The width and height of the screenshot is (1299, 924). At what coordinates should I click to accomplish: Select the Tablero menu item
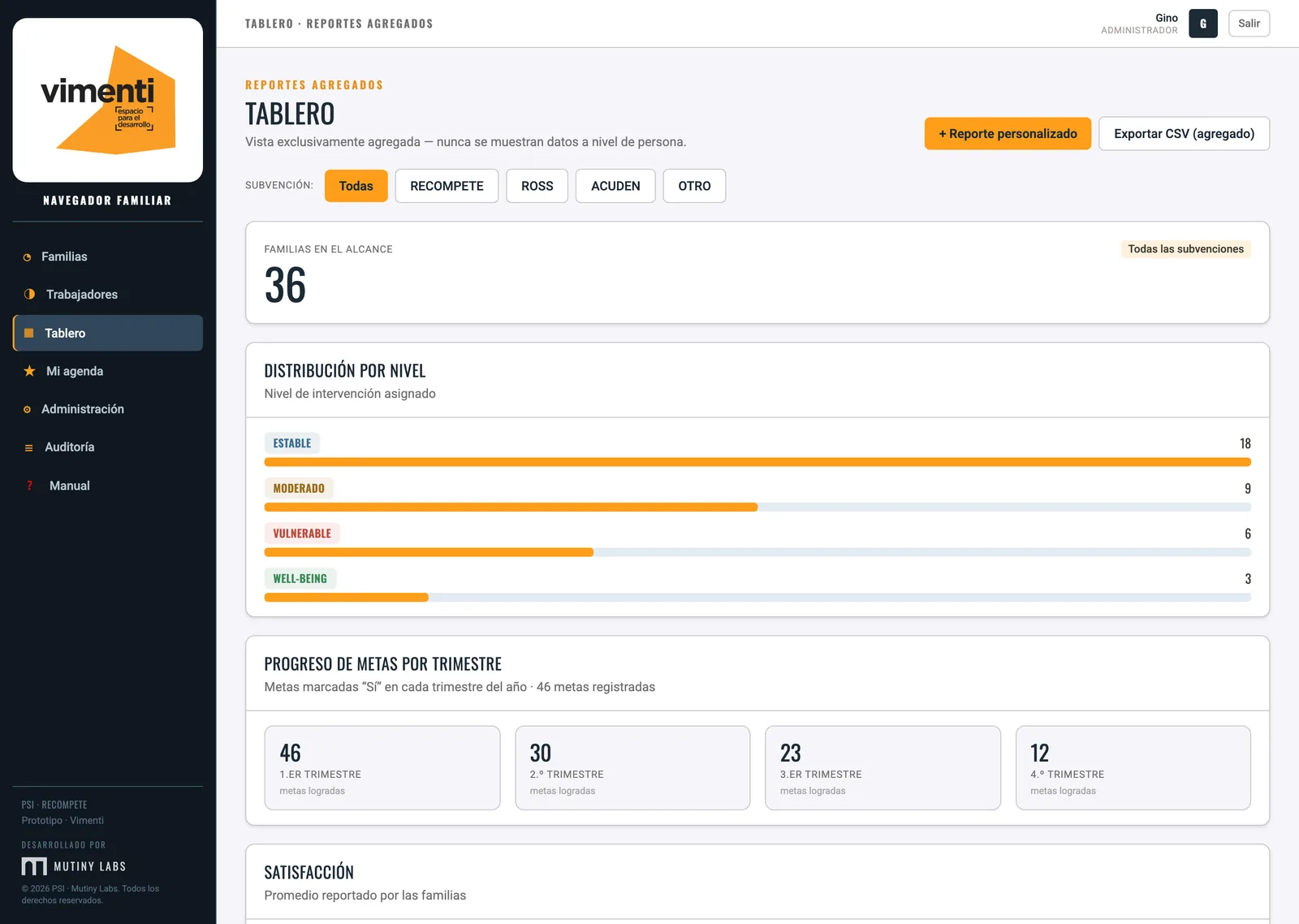[108, 333]
